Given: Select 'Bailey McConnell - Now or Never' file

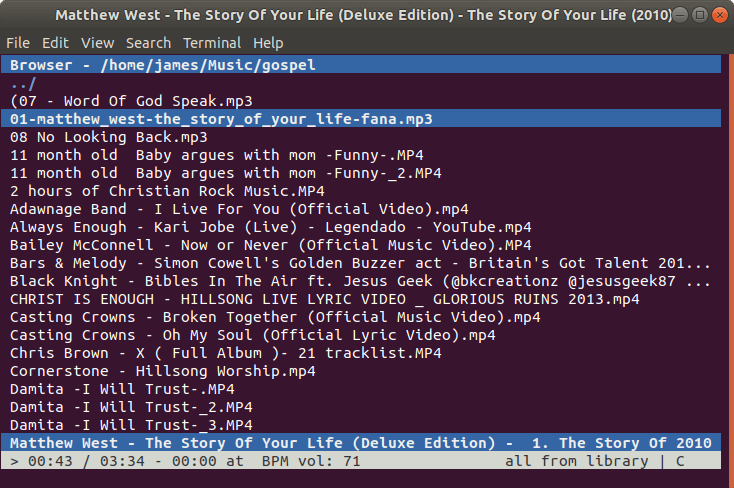Looking at the screenshot, I should 271,245.
